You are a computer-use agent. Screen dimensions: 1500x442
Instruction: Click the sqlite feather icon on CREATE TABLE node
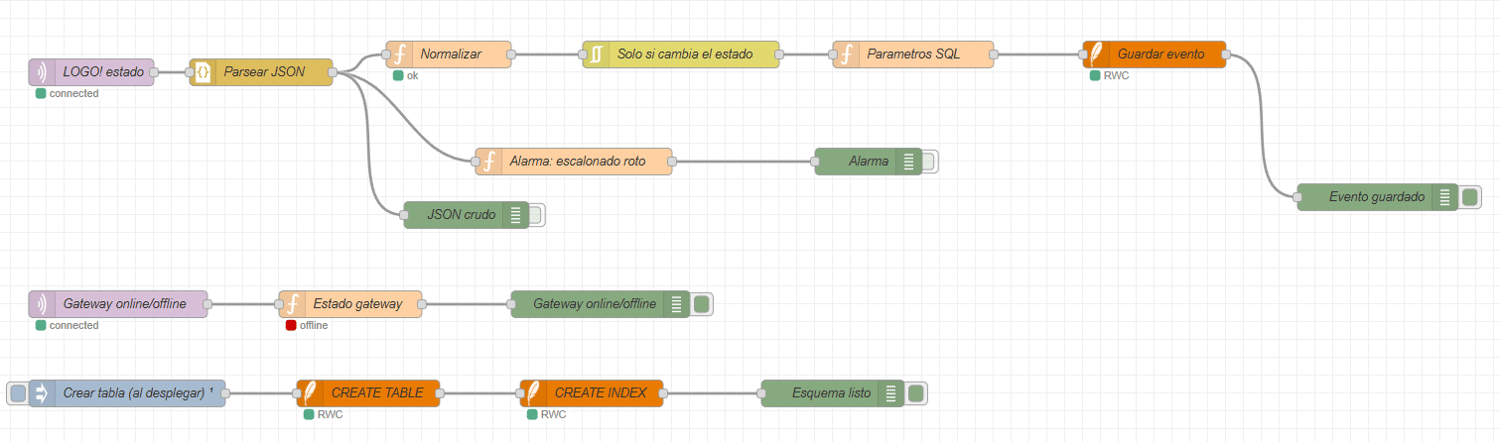click(310, 393)
